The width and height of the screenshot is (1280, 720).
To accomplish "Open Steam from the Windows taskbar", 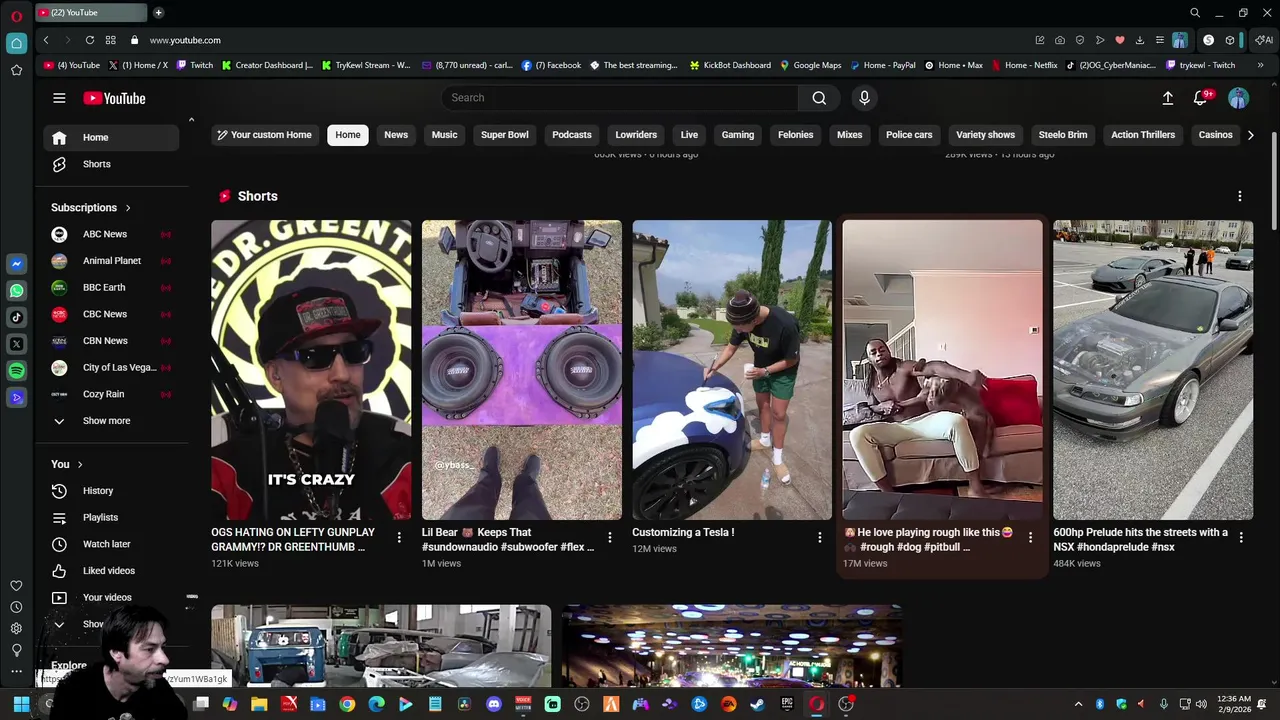I will [758, 704].
